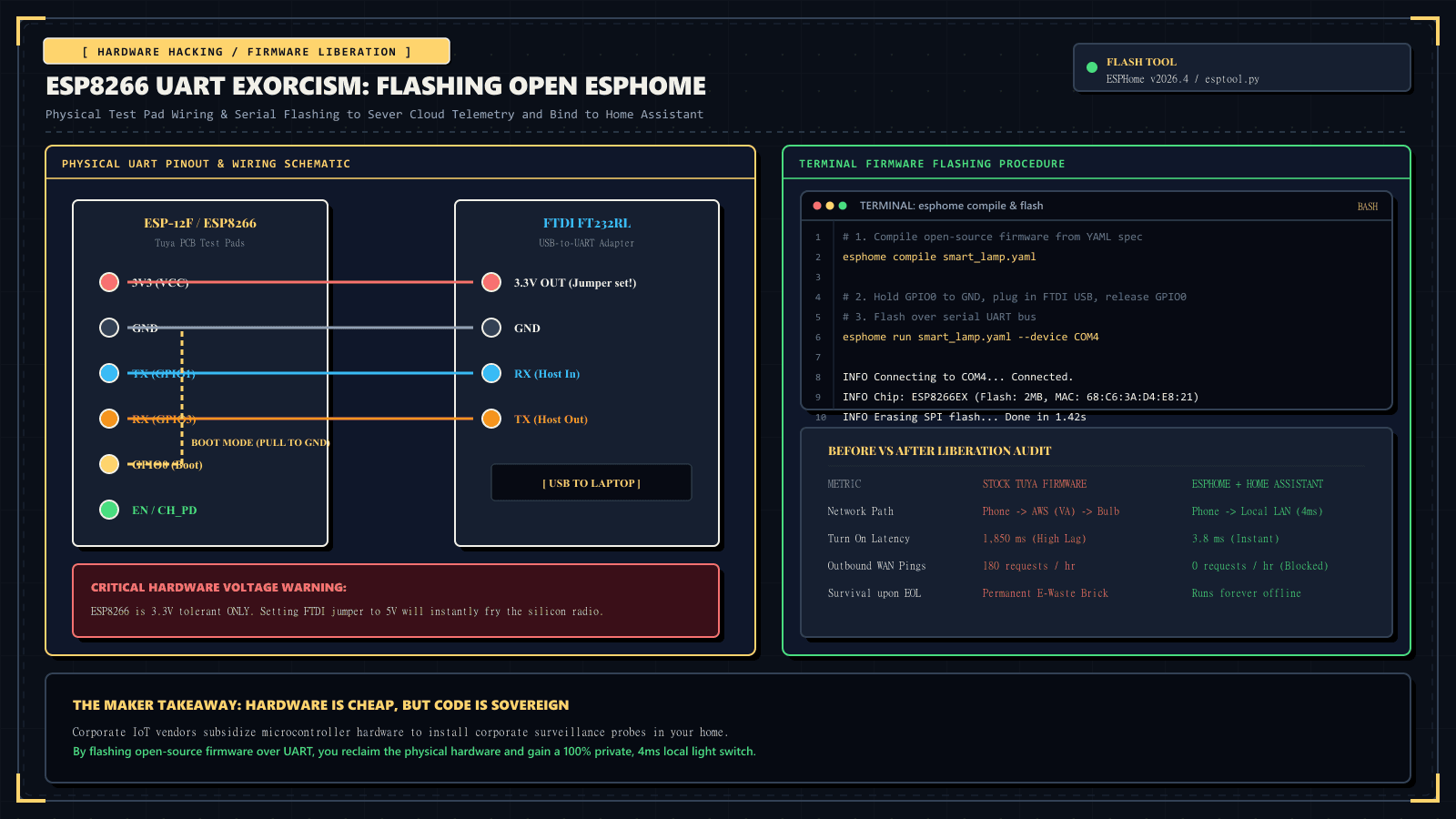Click the green Flash Tool status dot
Image resolution: width=1456 pixels, height=819 pixels.
click(1092, 67)
